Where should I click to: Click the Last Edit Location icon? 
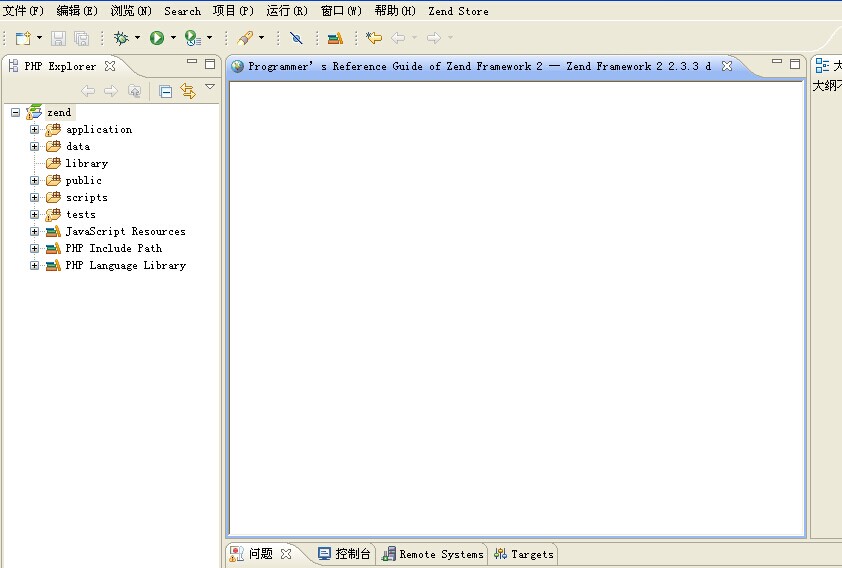[374, 38]
